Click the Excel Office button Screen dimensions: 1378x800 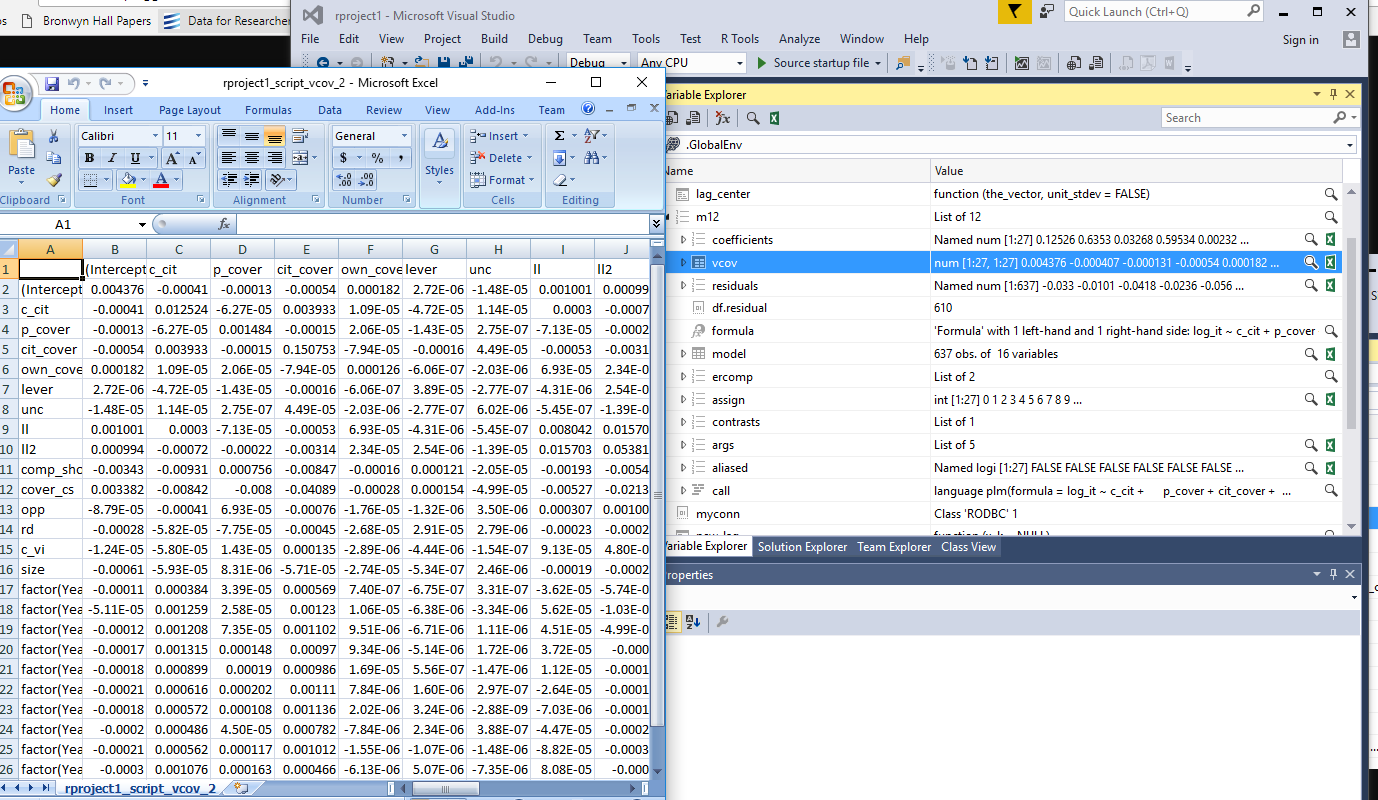click(x=16, y=94)
